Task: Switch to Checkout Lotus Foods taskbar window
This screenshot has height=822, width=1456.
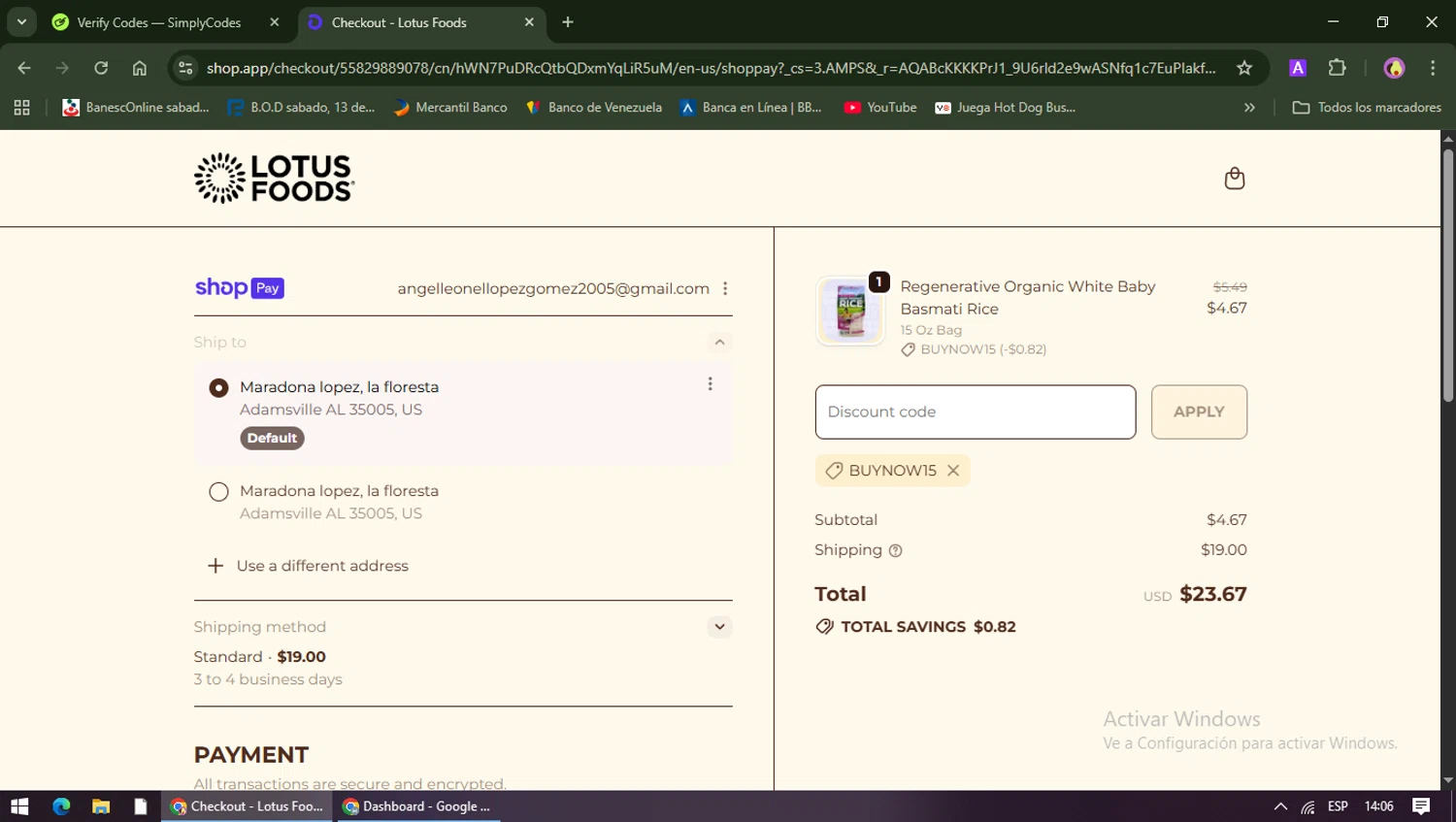Action: tap(247, 806)
